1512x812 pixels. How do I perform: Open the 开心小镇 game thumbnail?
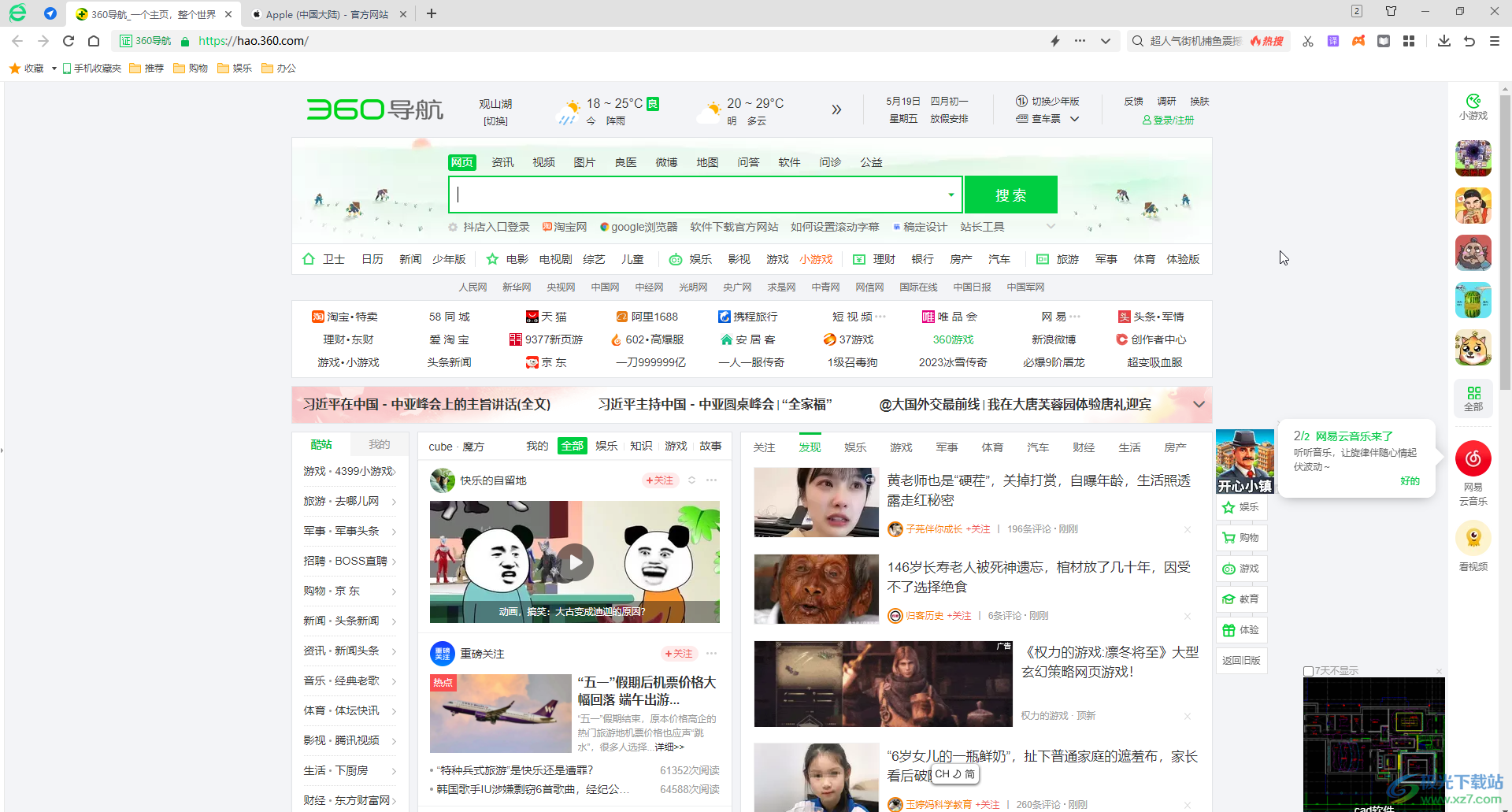pyautogui.click(x=1245, y=462)
